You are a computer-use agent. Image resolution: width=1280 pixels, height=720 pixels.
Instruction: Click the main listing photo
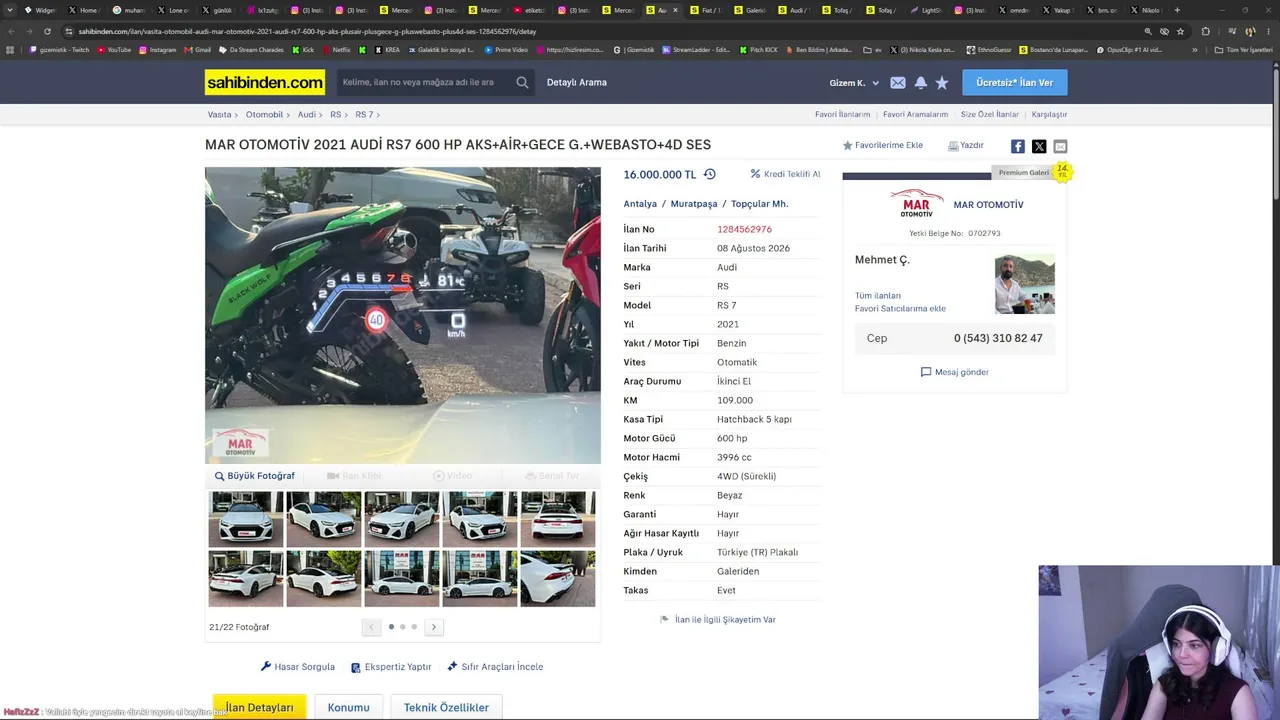(403, 315)
